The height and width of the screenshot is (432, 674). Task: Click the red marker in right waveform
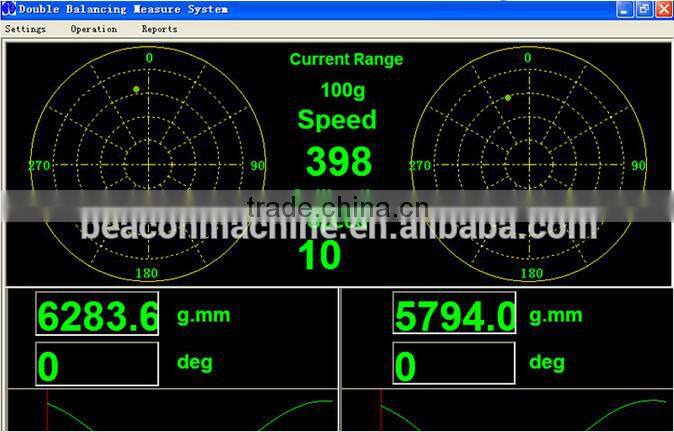coord(381,411)
